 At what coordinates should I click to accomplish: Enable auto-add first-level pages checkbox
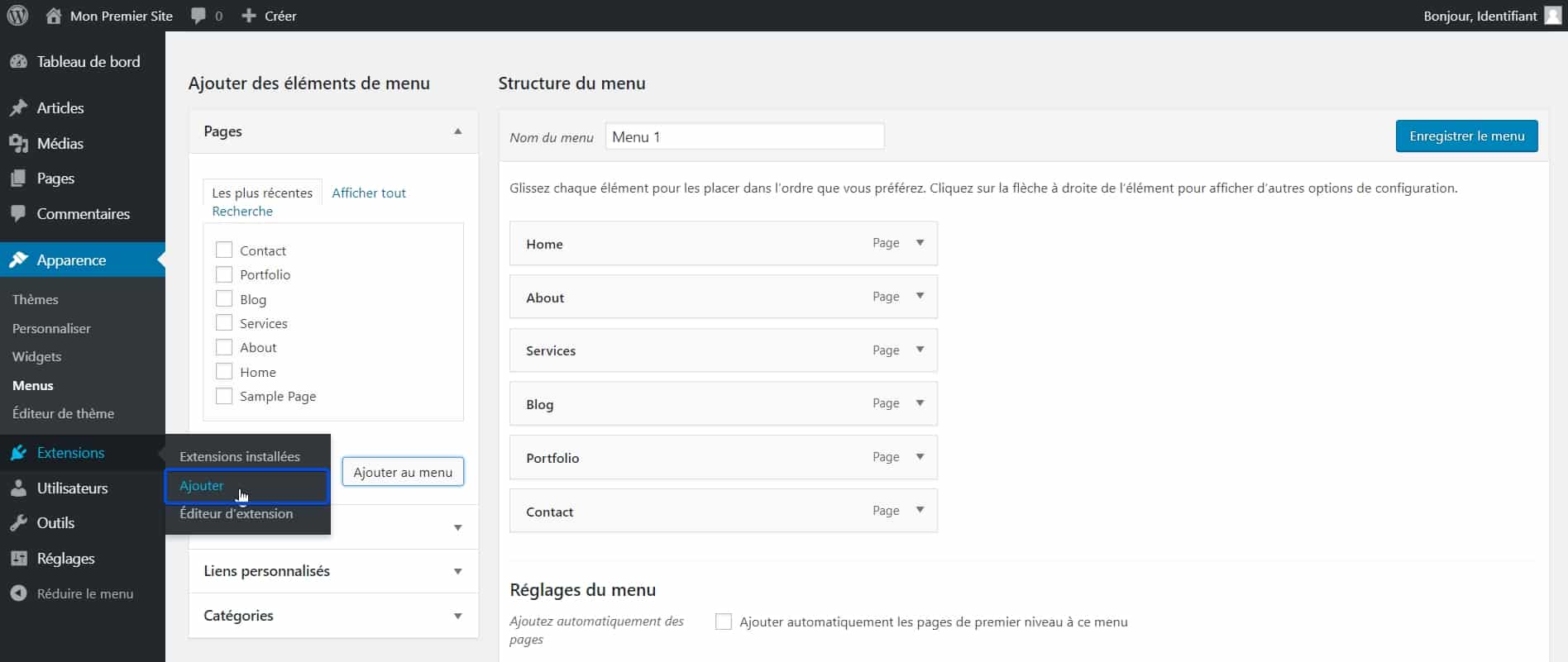pyautogui.click(x=724, y=622)
